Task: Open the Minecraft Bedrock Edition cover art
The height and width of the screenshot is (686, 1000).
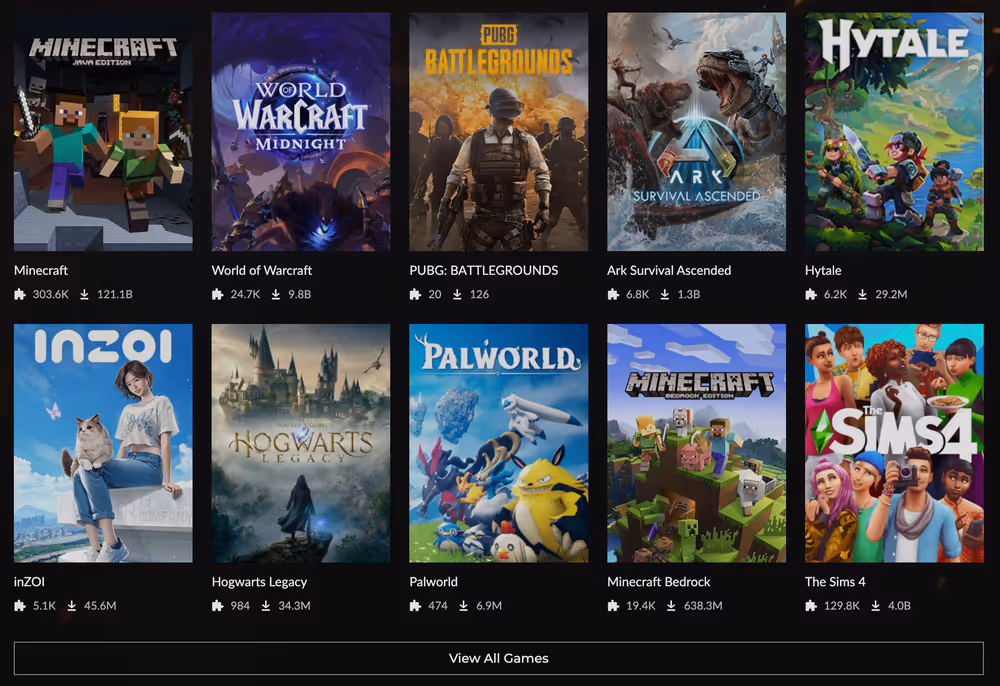Action: click(696, 443)
